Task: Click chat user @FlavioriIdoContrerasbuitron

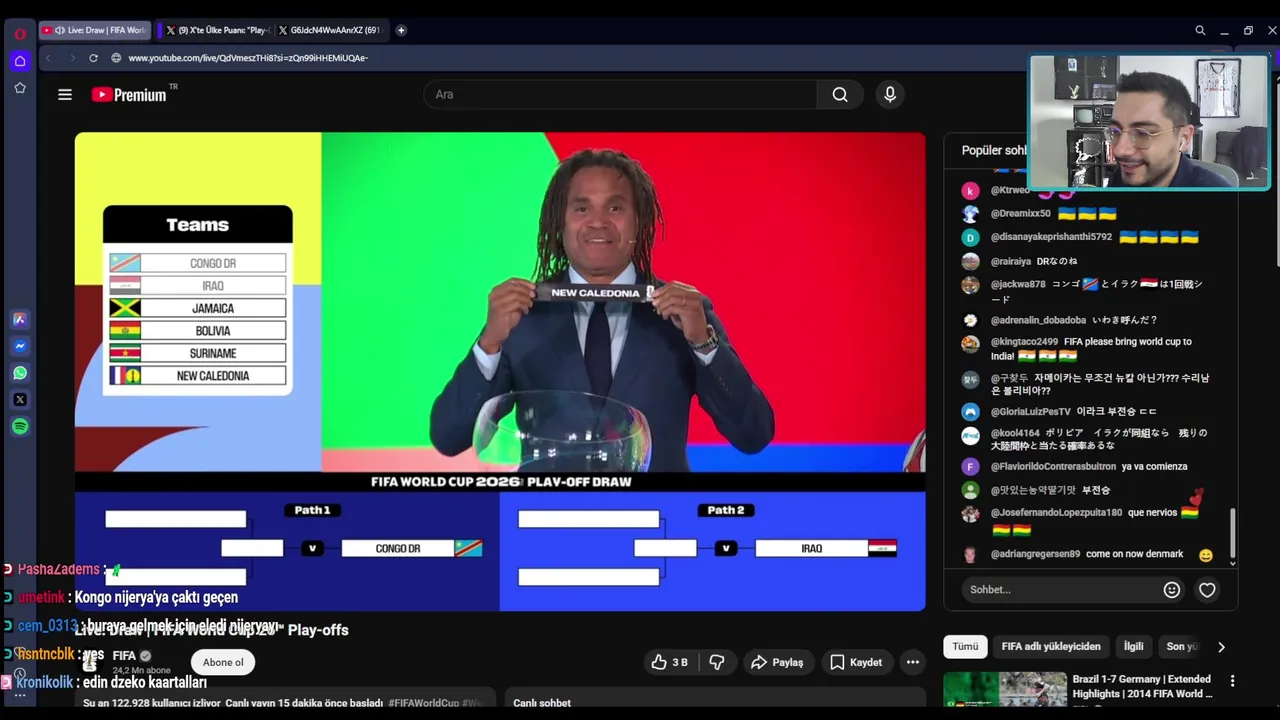Action: click(x=1053, y=467)
